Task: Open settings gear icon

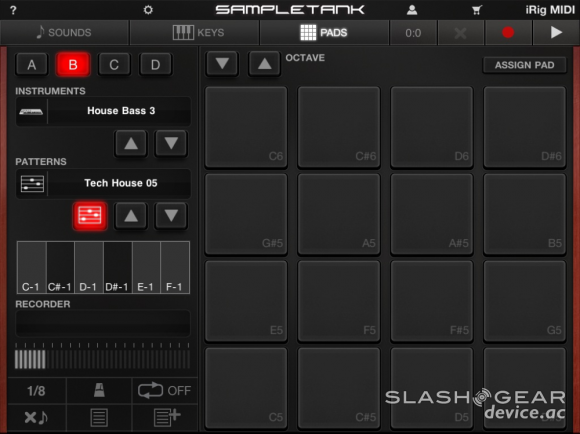Action: point(148,10)
